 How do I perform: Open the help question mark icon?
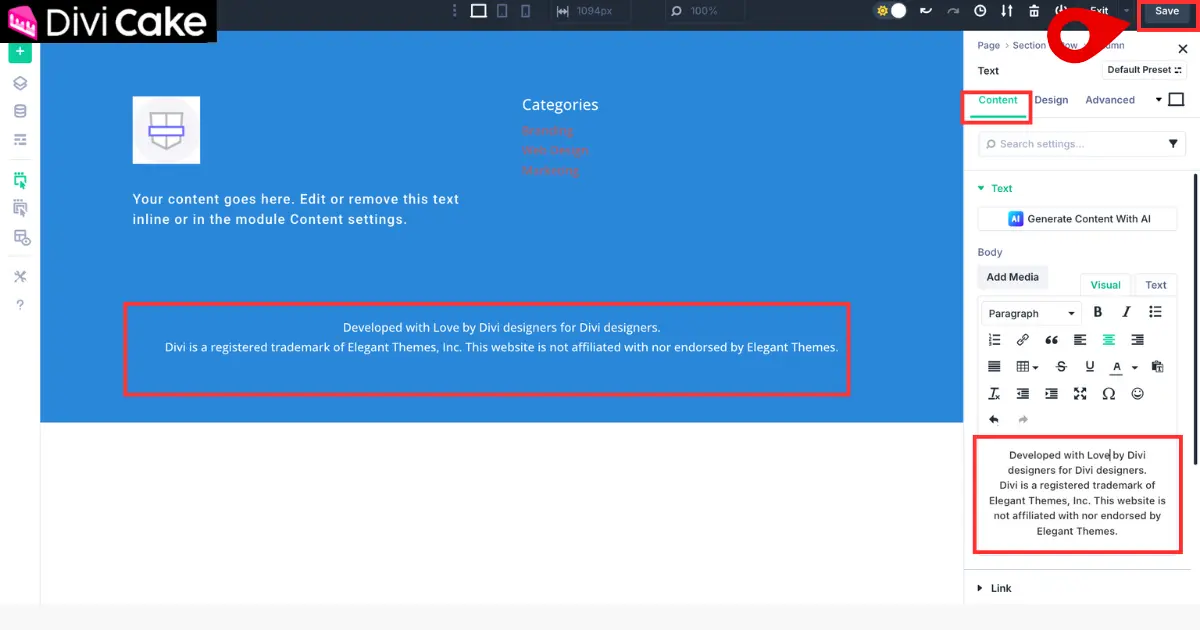point(20,305)
